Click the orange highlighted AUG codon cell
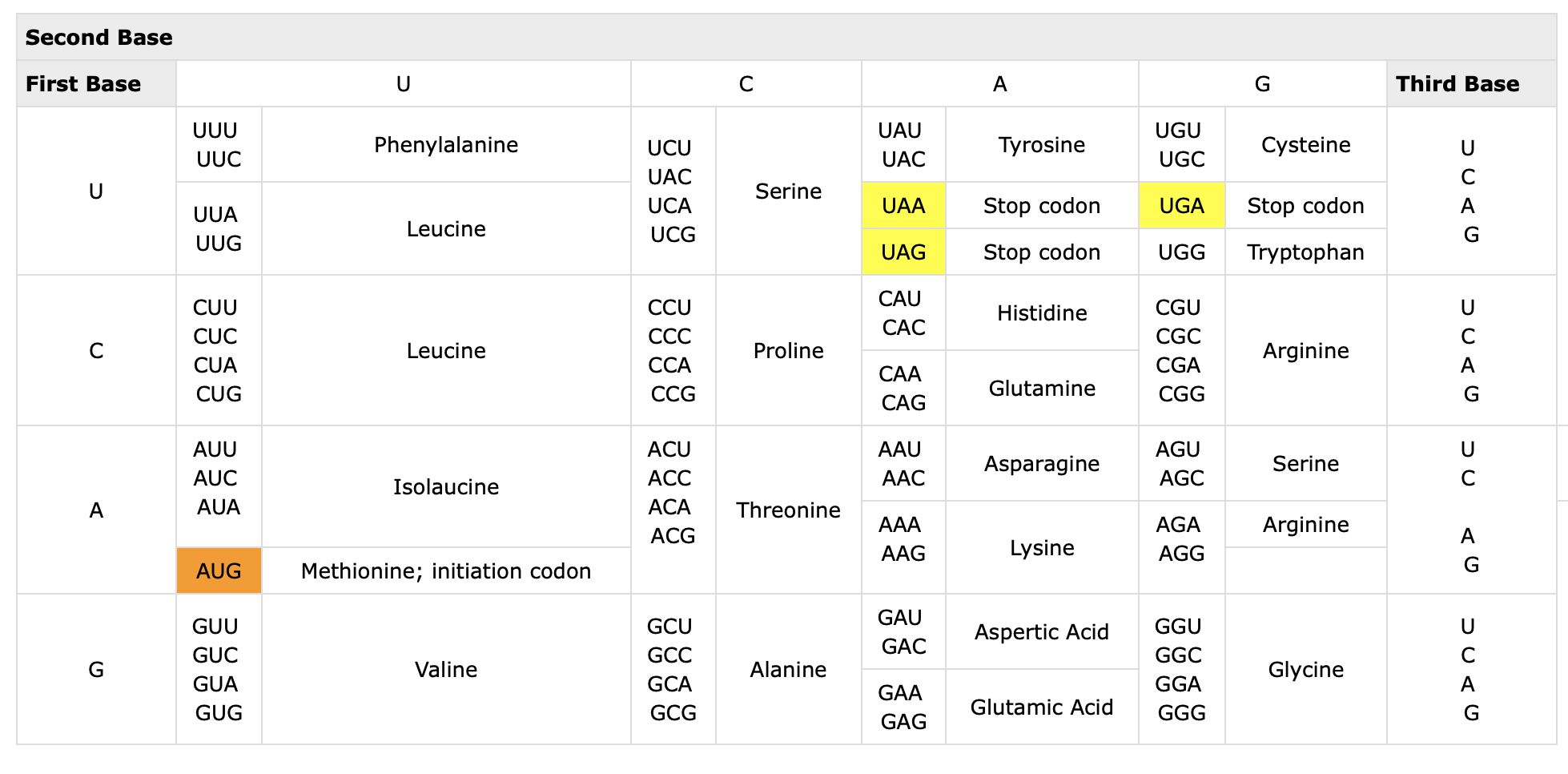The height and width of the screenshot is (774, 1568). pyautogui.click(x=219, y=570)
